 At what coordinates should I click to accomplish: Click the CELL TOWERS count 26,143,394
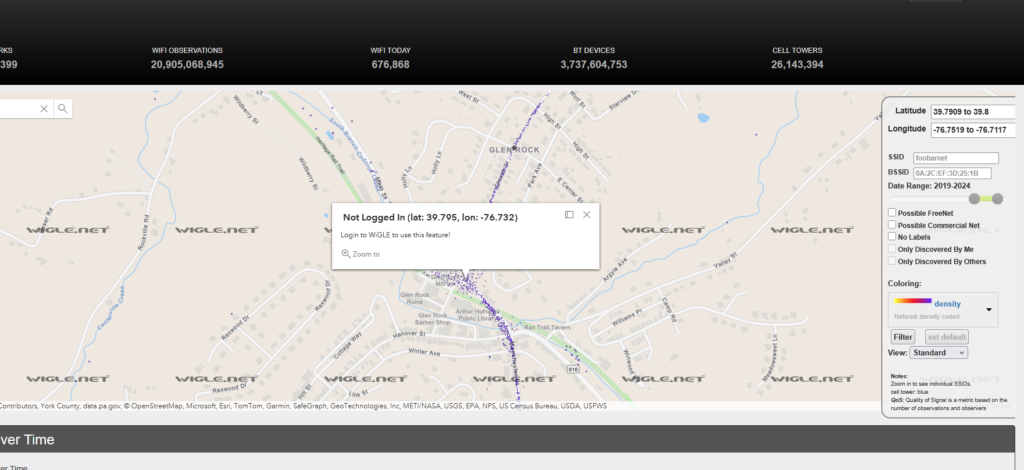point(797,65)
